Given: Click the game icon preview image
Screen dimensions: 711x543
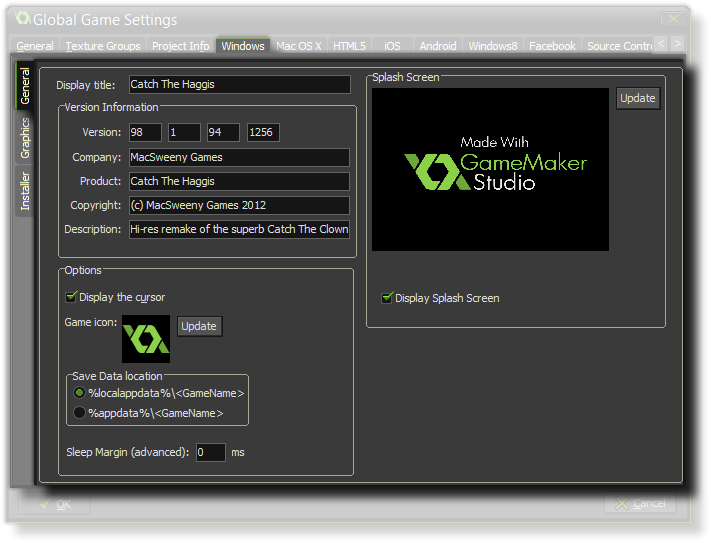Looking at the screenshot, I should [x=146, y=339].
